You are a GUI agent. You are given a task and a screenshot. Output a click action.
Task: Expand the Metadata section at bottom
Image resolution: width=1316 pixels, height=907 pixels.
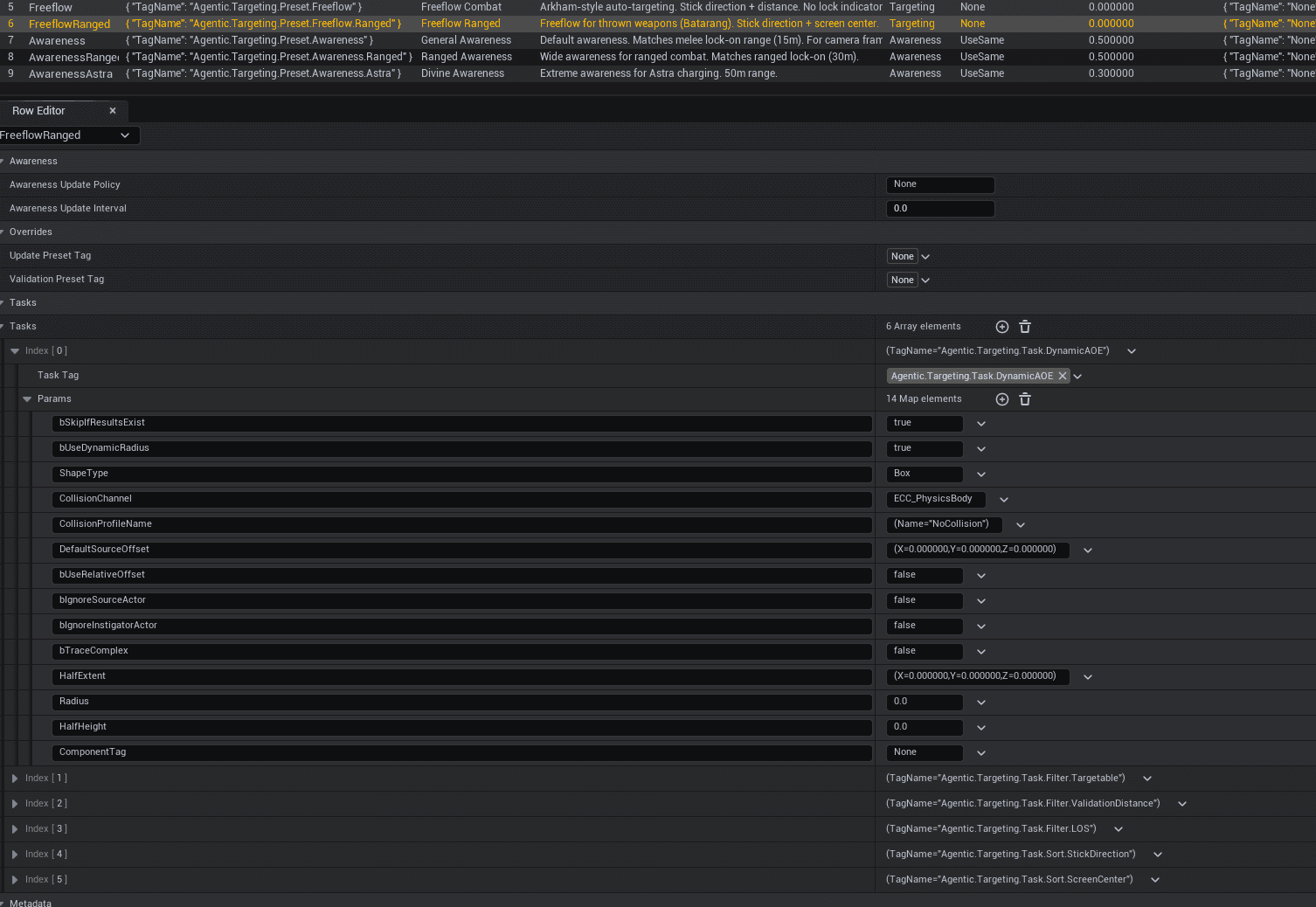[3, 904]
